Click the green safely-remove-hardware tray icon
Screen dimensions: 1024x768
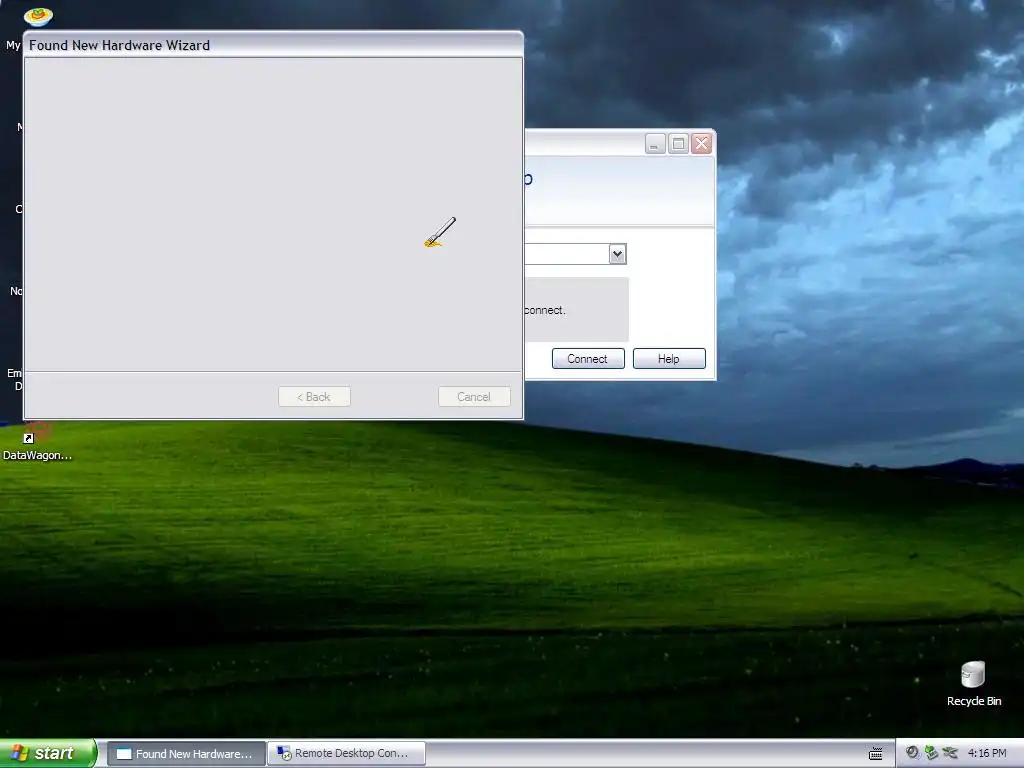[x=931, y=753]
